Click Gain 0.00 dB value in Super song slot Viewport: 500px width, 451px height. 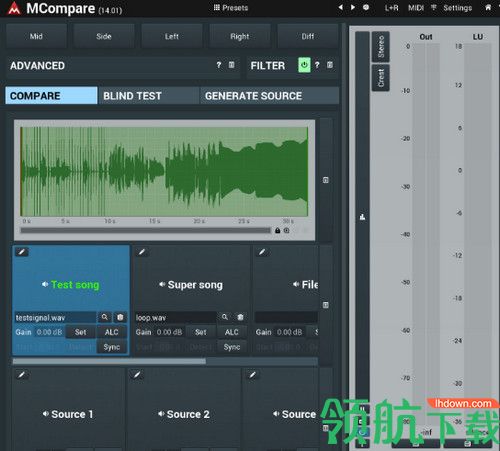[169, 332]
